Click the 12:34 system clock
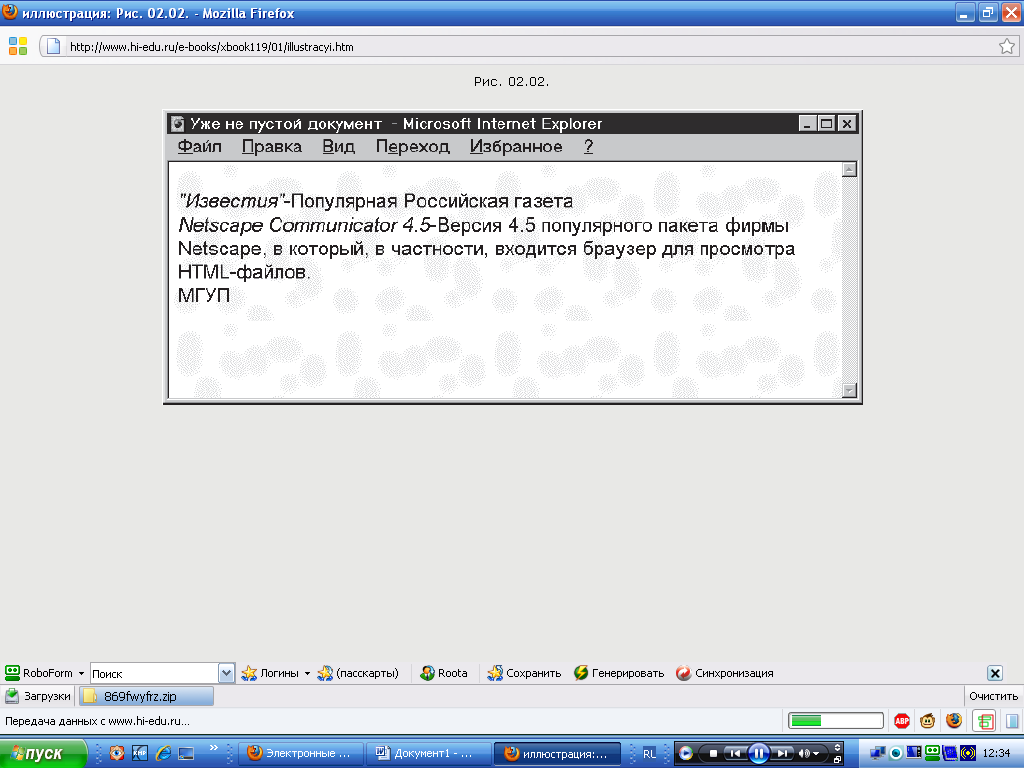 [x=997, y=754]
